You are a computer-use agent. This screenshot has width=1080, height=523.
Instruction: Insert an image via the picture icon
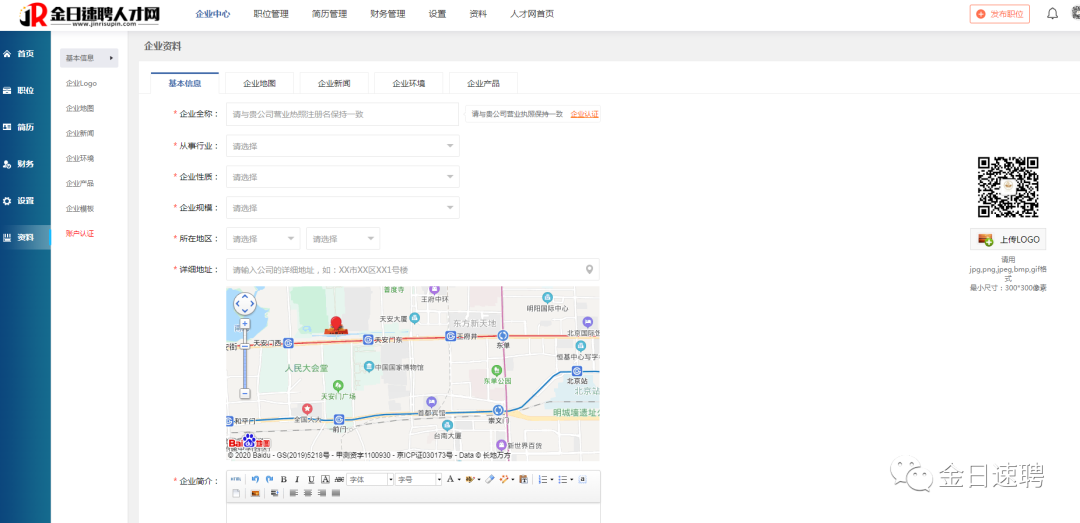pos(256,493)
